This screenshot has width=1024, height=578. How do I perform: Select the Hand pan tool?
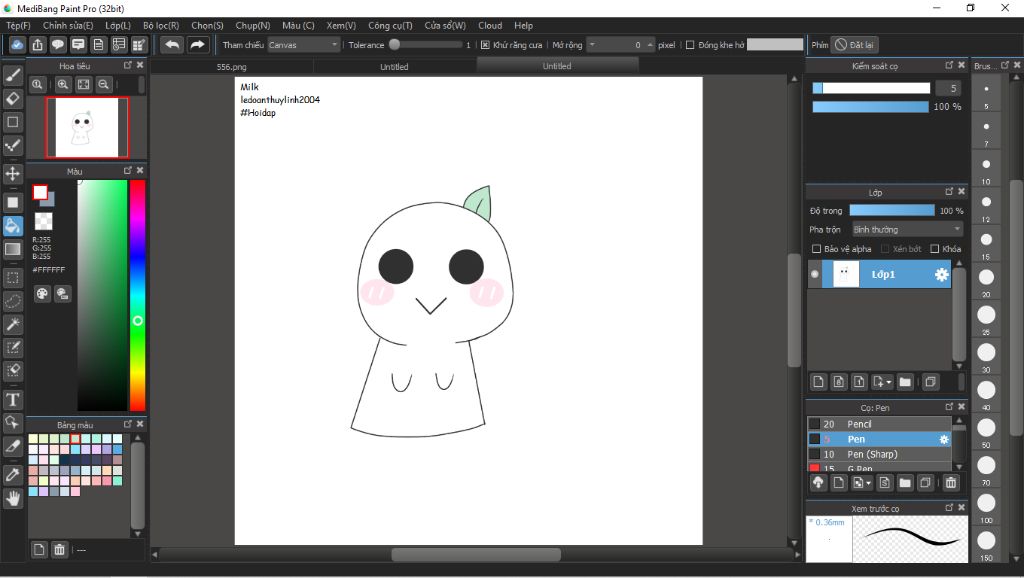(x=12, y=499)
